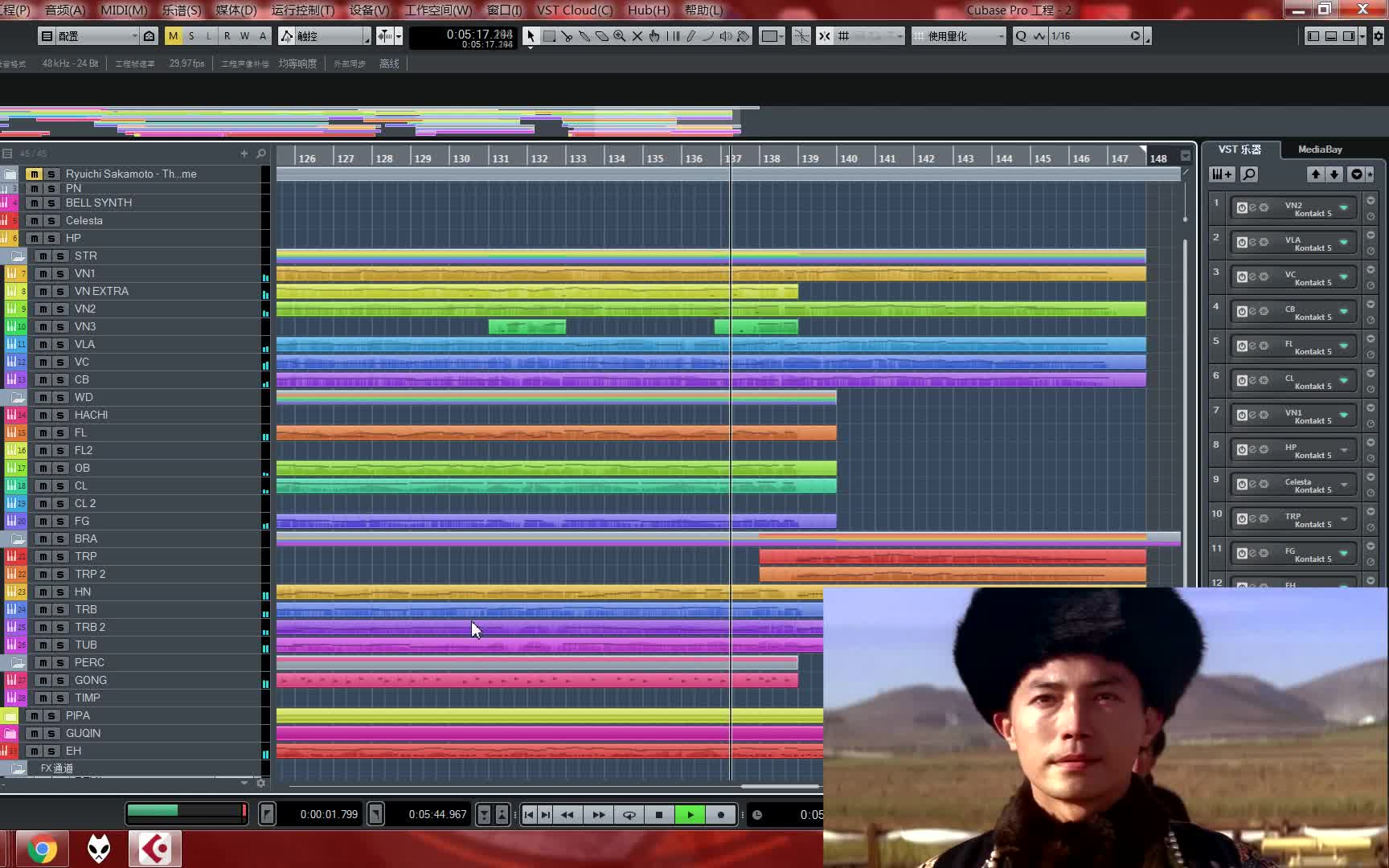Viewport: 1389px width, 868px height.
Task: Select the Draw pencil tool
Action: click(x=690, y=36)
